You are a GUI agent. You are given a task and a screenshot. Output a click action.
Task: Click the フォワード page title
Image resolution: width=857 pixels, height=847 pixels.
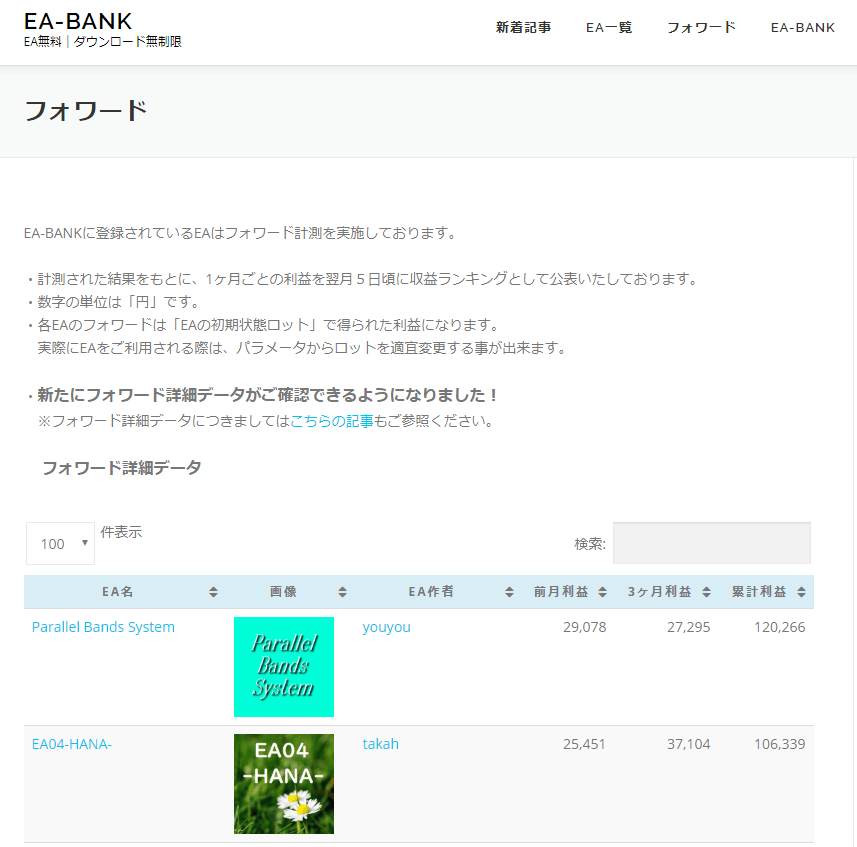coord(86,111)
